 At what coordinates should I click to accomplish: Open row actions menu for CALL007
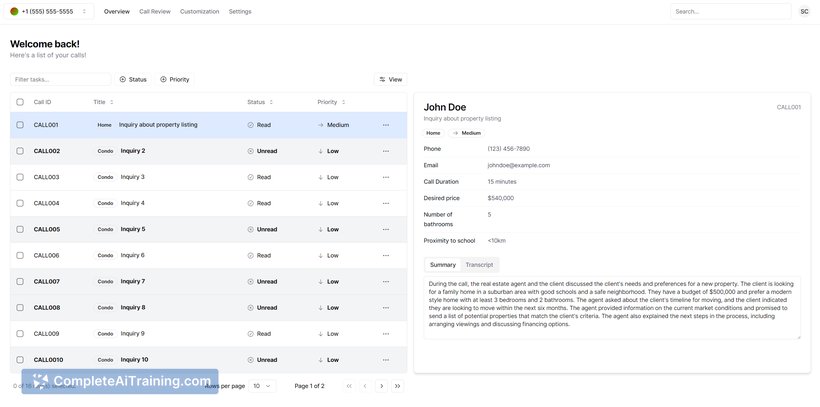385,281
